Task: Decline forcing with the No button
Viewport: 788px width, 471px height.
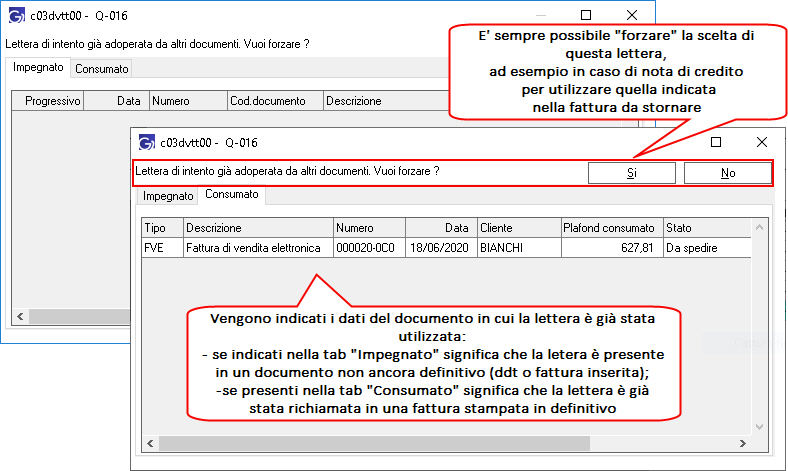Action: [728, 173]
